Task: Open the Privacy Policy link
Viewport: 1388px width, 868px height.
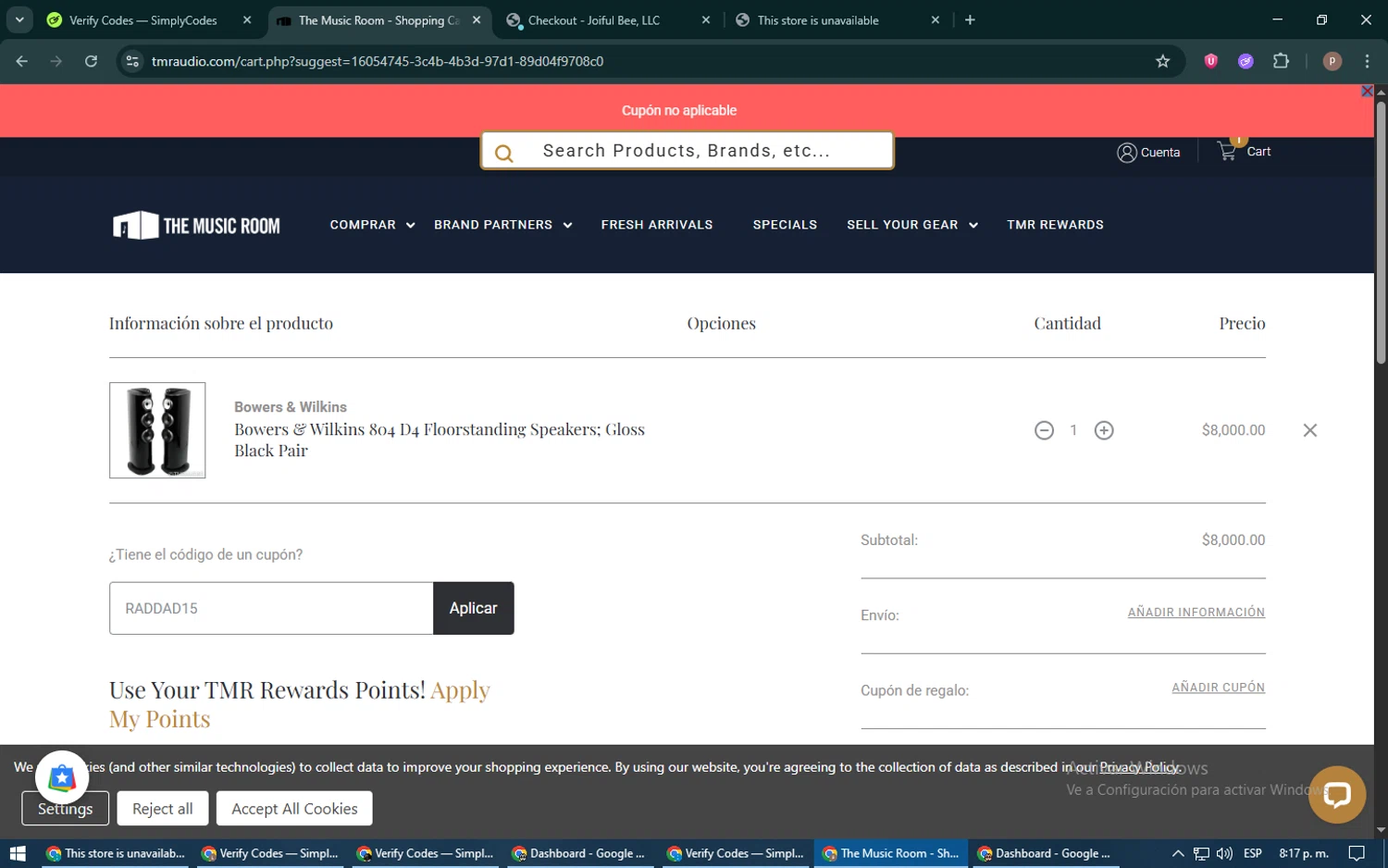Action: pyautogui.click(x=1139, y=767)
